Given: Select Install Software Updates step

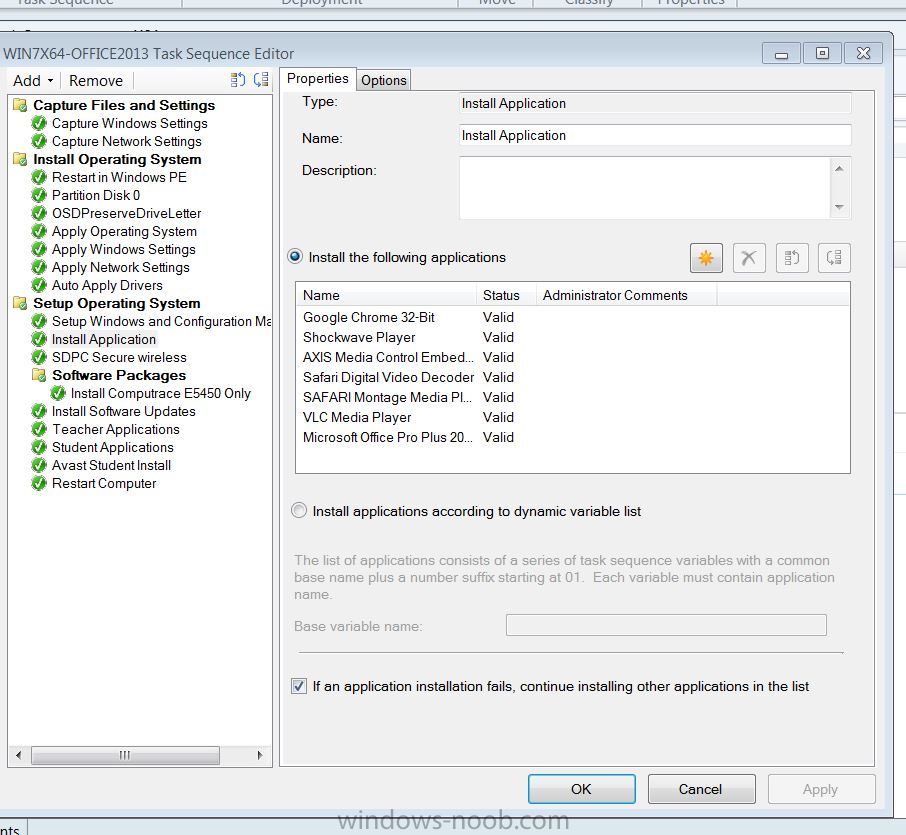Looking at the screenshot, I should coord(124,411).
